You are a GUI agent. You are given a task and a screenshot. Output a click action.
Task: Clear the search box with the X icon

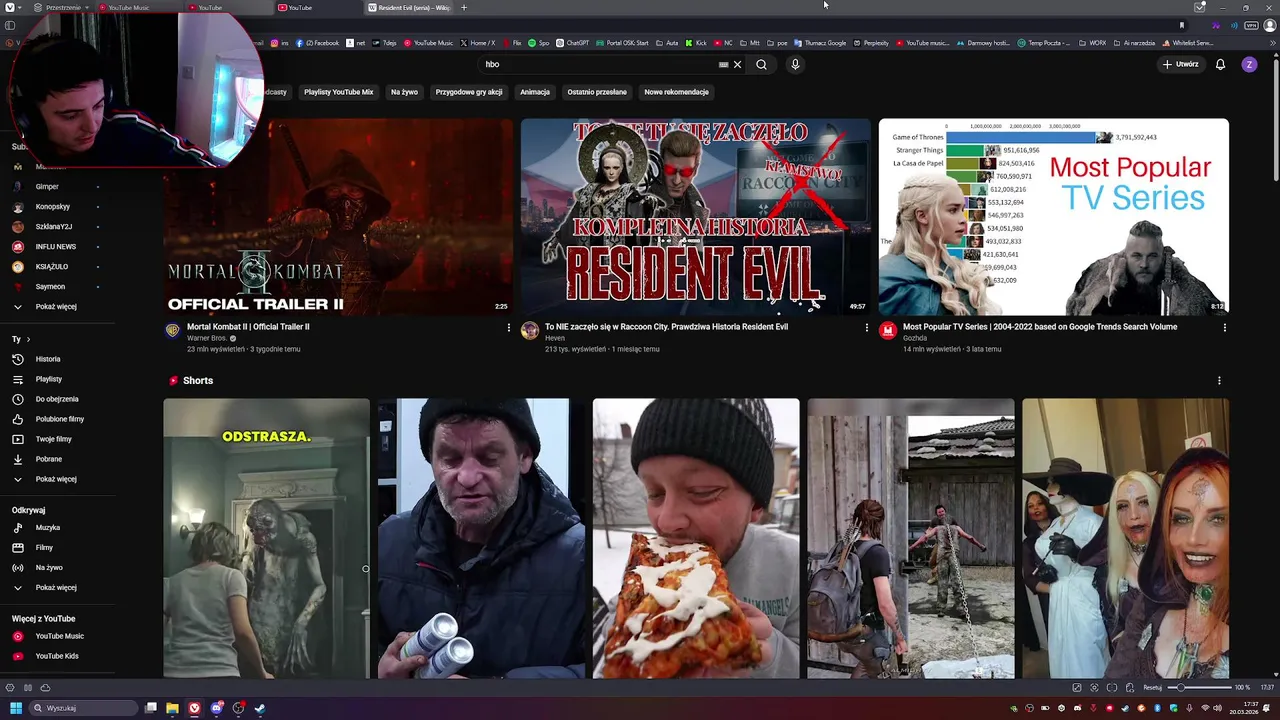738,64
